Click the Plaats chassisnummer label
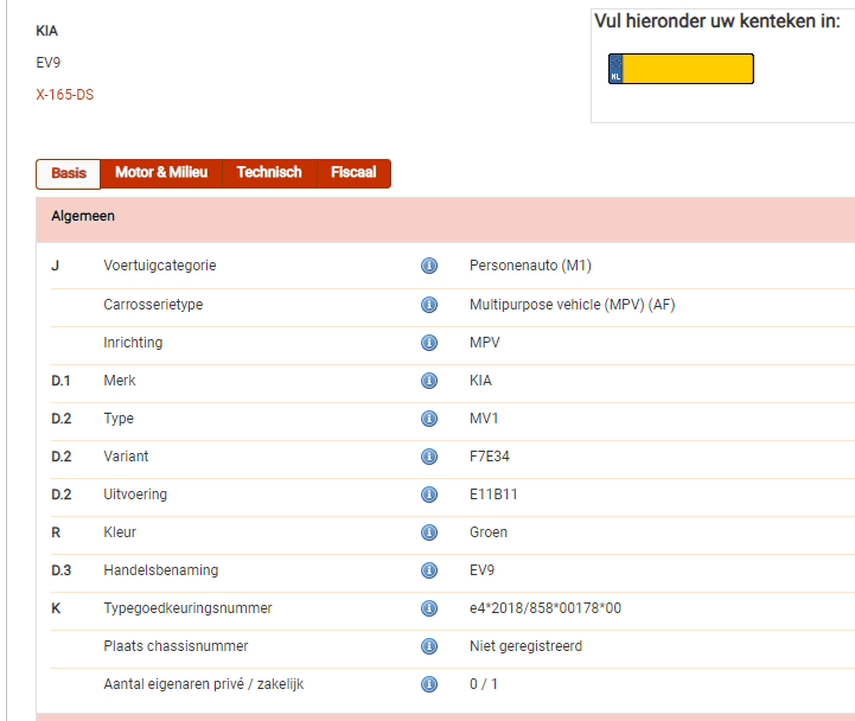Viewport: 855px width, 721px height. [x=176, y=646]
